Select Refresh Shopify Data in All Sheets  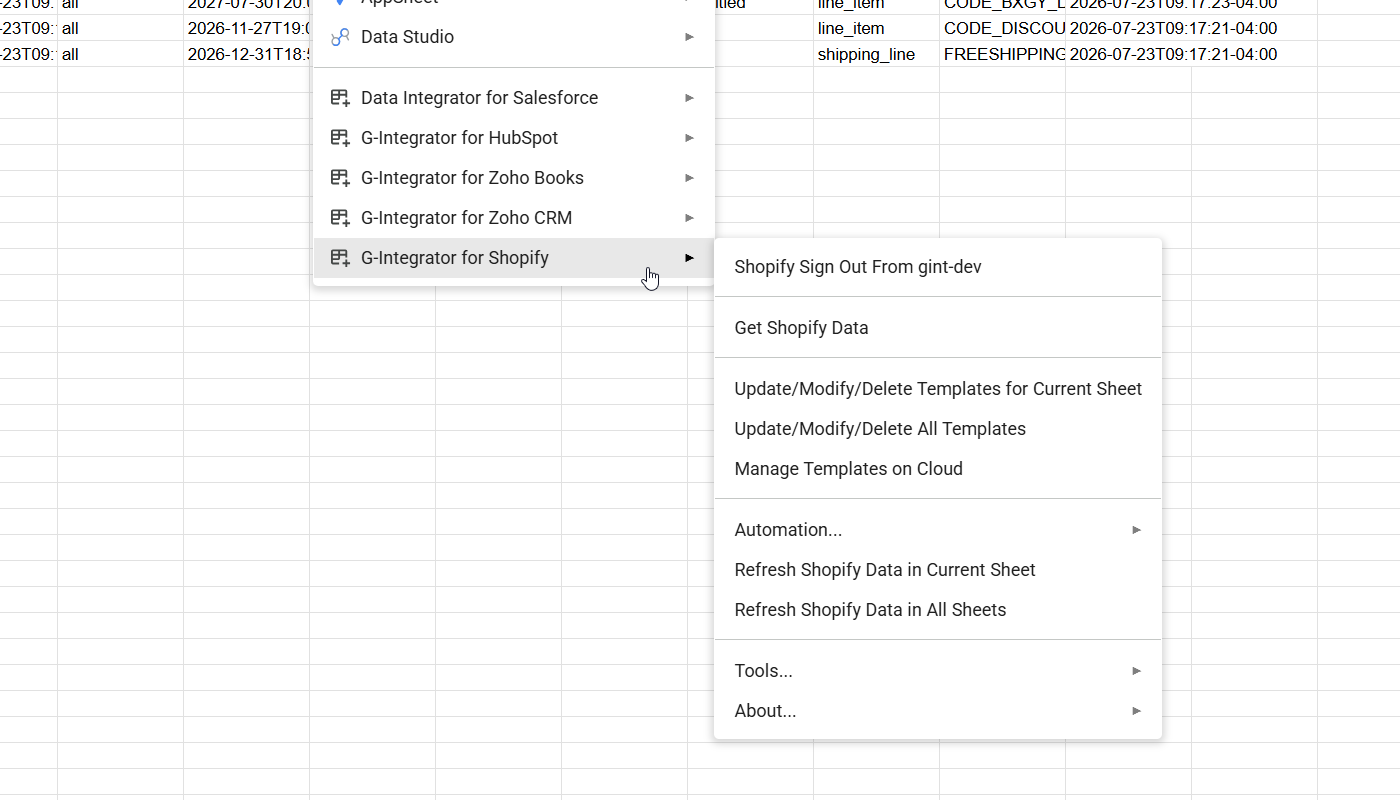point(938,610)
